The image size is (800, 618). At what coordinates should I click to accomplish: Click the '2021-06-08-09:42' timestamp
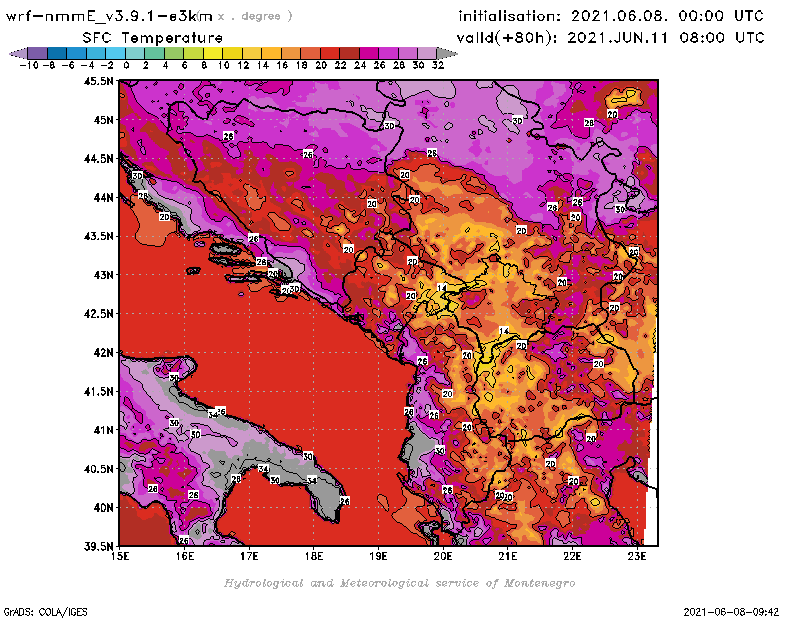click(731, 612)
